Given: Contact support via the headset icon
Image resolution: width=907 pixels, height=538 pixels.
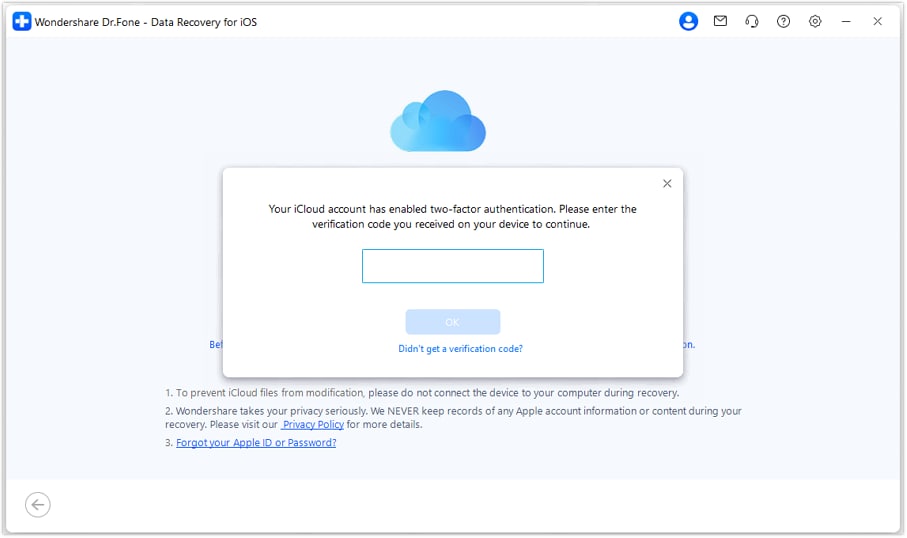Looking at the screenshot, I should 751,21.
